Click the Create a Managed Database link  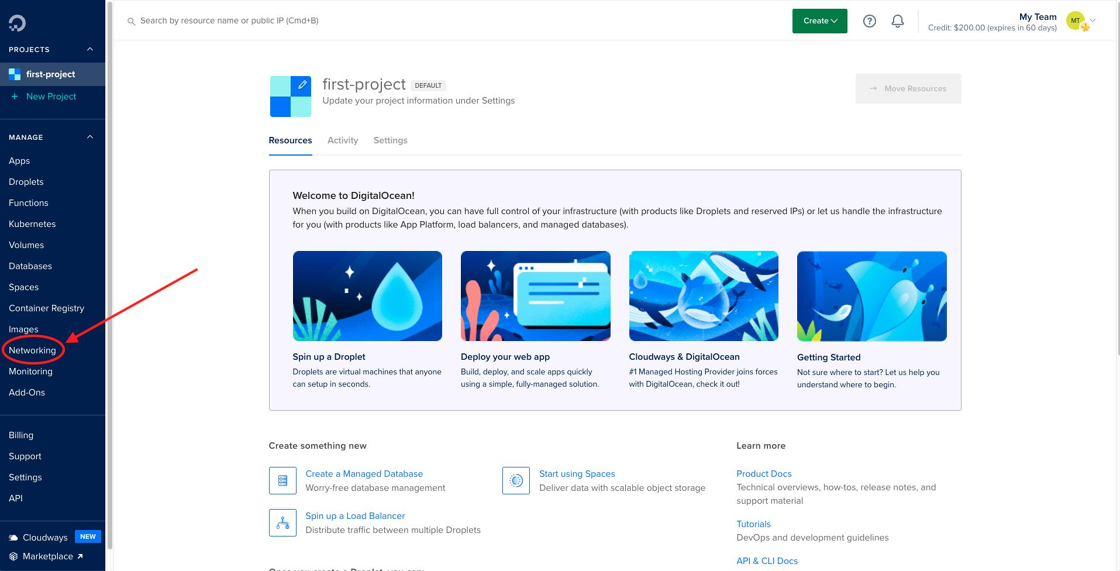click(x=364, y=474)
